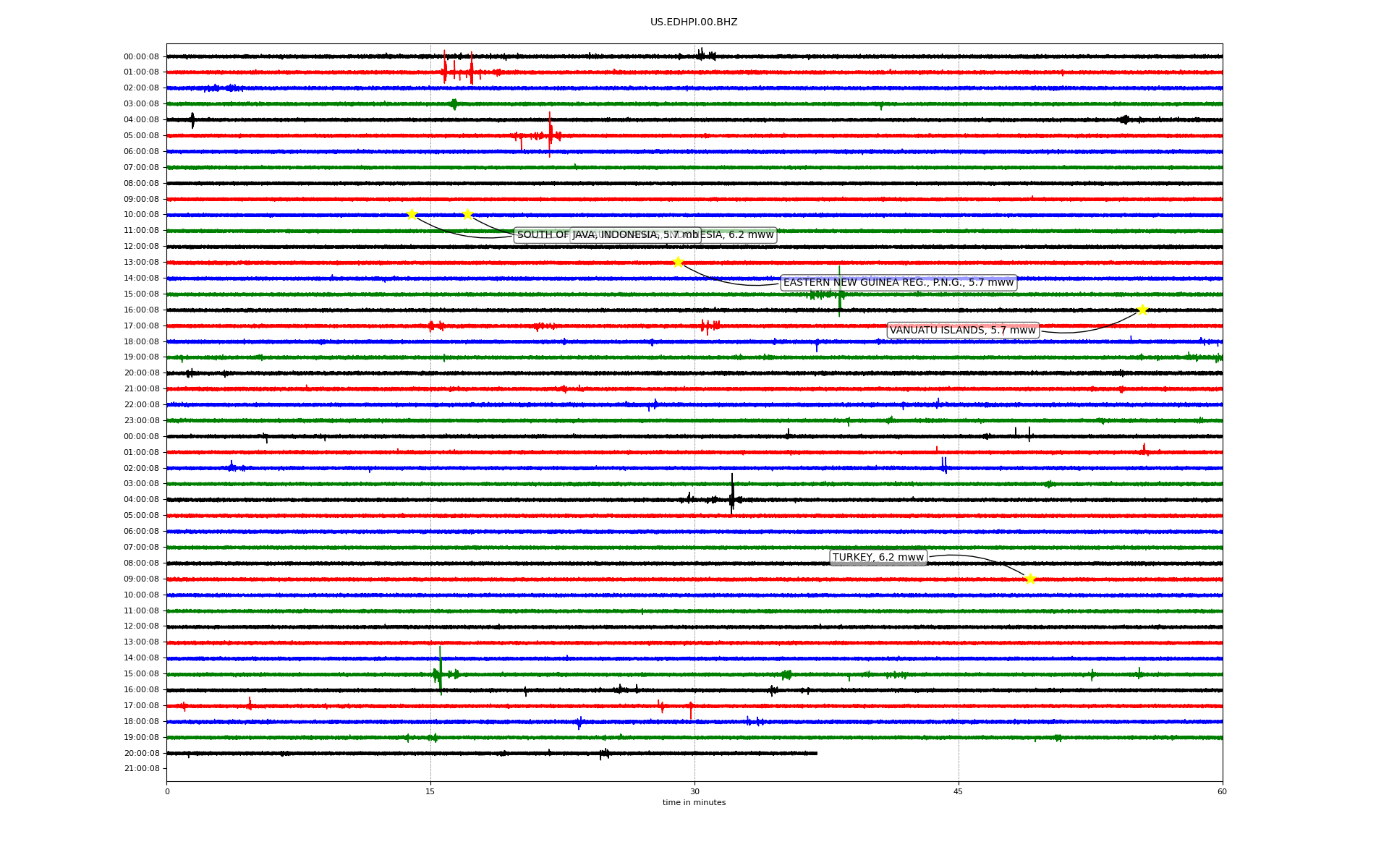Click the Vanuatu Islands event star marker
1389x868 pixels.
pyautogui.click(x=1142, y=310)
